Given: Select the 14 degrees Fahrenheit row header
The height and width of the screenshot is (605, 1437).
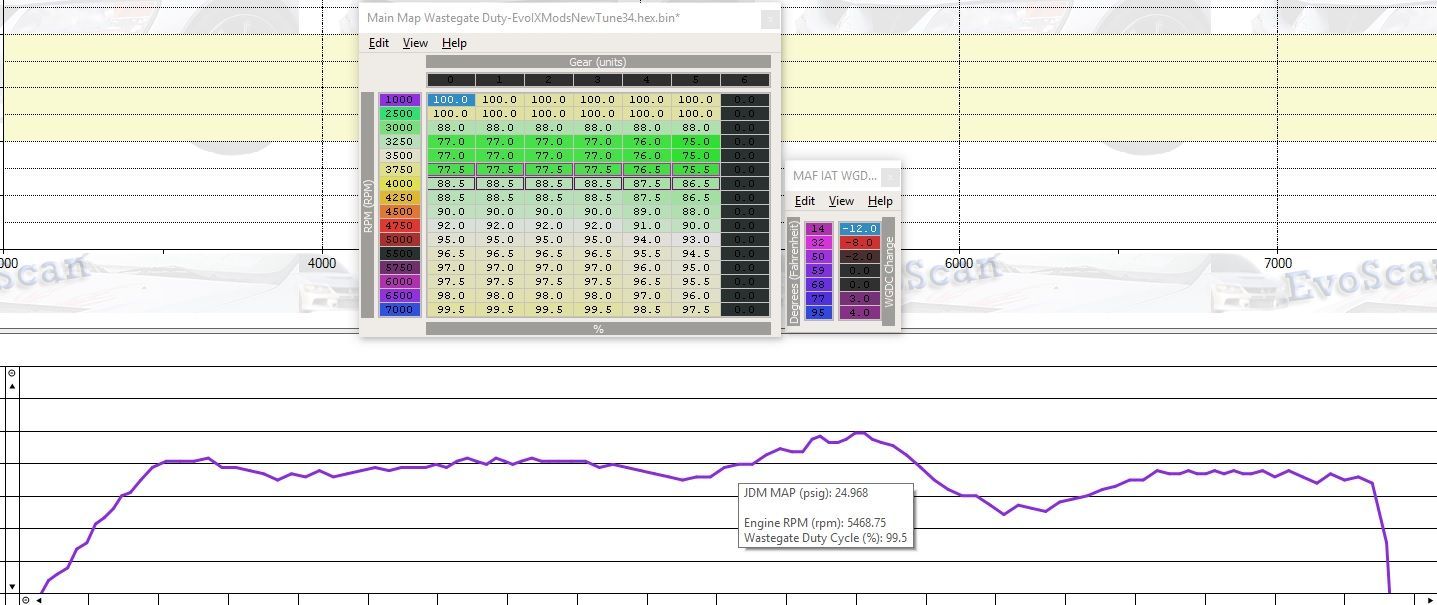Looking at the screenshot, I should click(818, 229).
